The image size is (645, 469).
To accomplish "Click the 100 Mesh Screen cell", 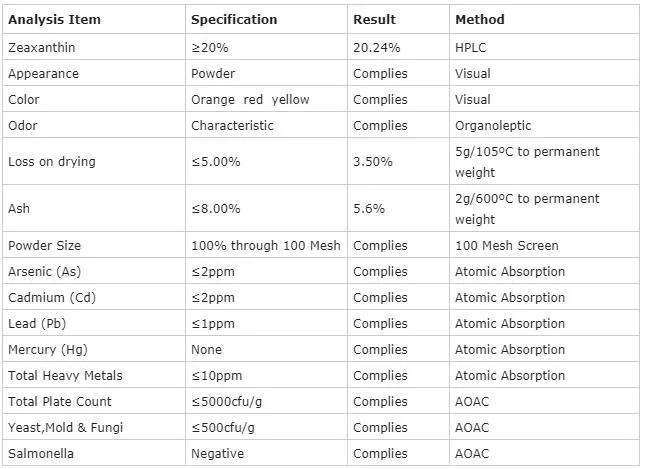I will click(x=507, y=245).
